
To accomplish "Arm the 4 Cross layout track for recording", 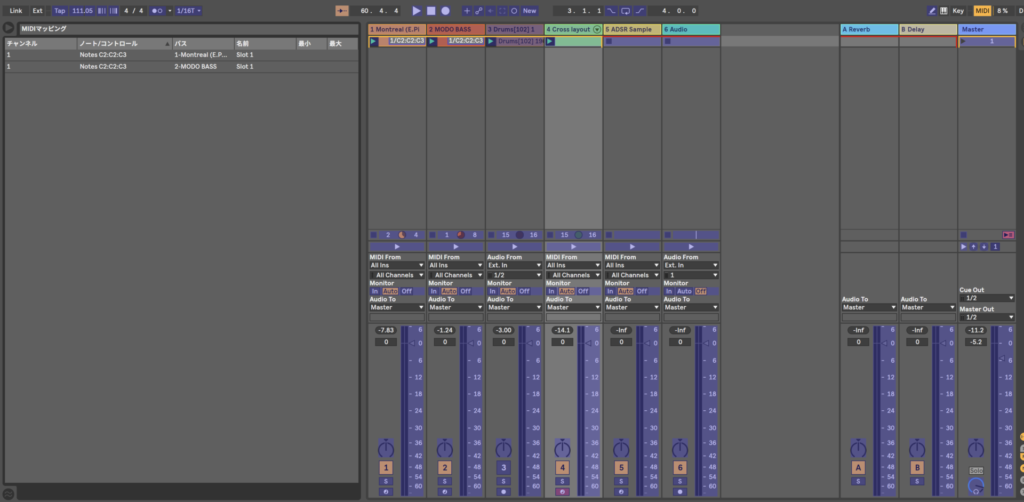I will coord(562,491).
